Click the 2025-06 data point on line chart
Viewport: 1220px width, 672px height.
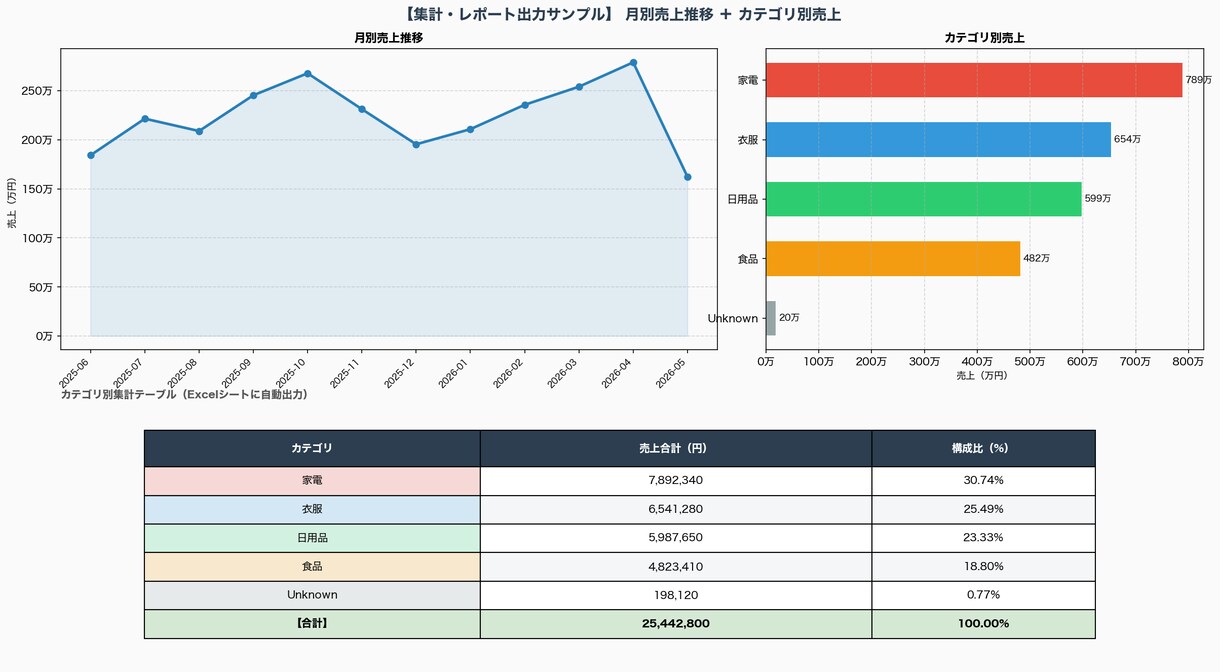[x=91, y=155]
